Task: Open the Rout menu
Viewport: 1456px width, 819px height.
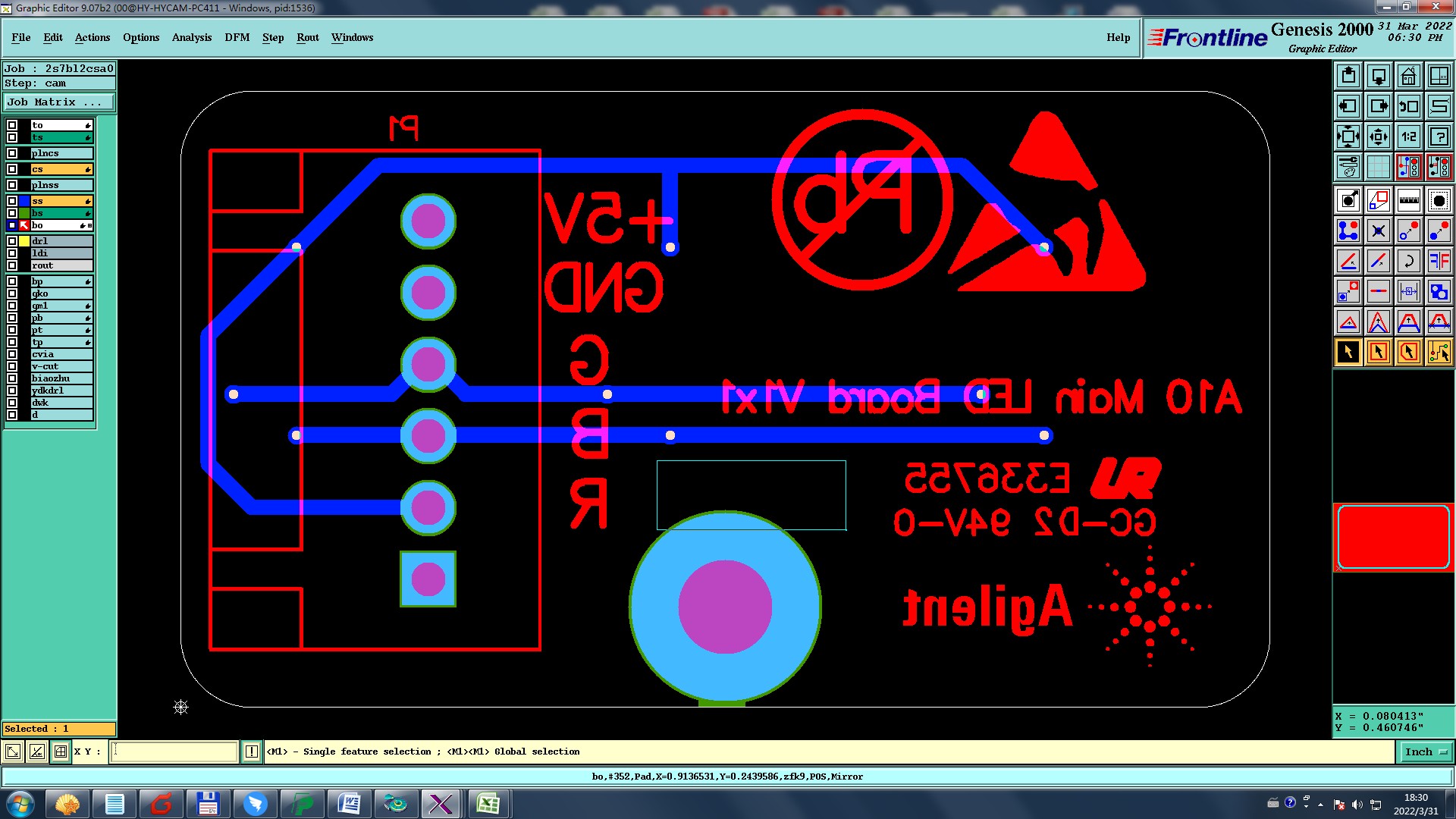Action: (x=308, y=37)
